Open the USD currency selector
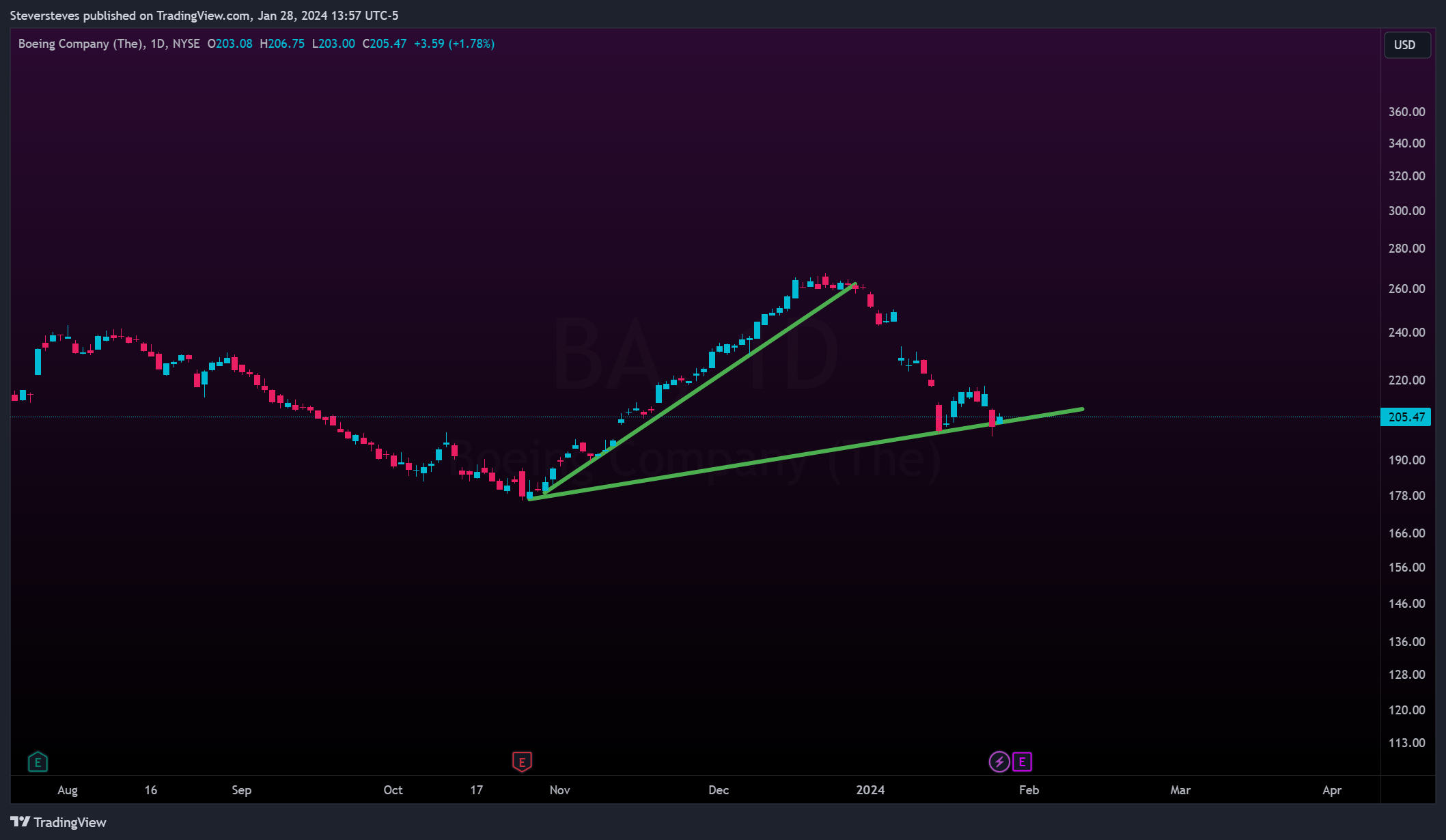The height and width of the screenshot is (840, 1446). coord(1407,45)
